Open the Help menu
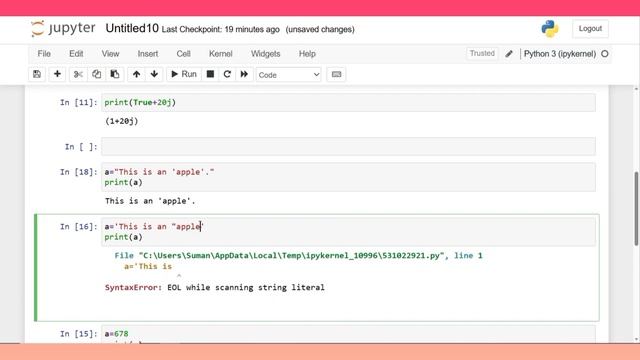This screenshot has width=640, height=360. 307,54
